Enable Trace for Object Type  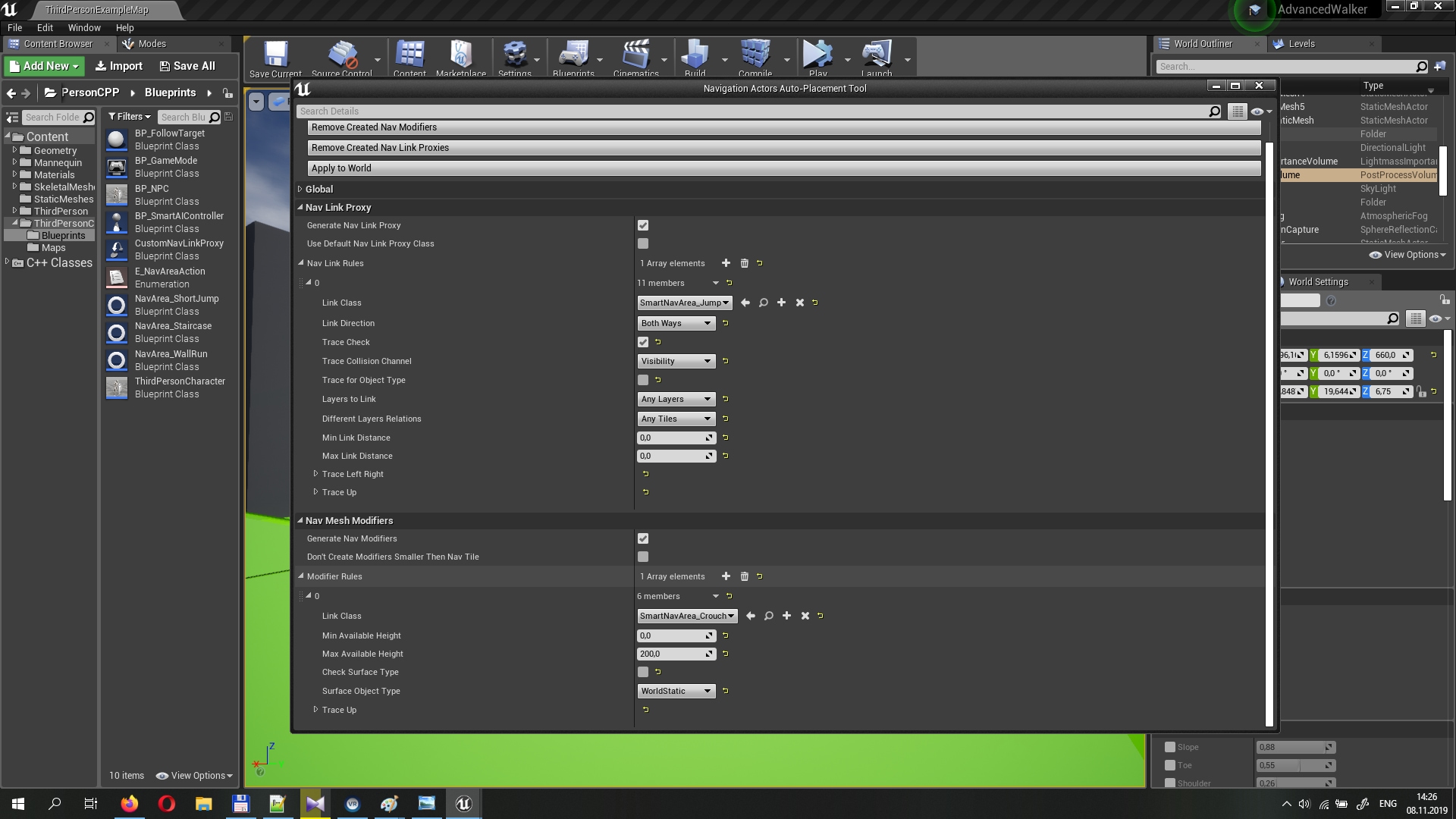click(642, 380)
